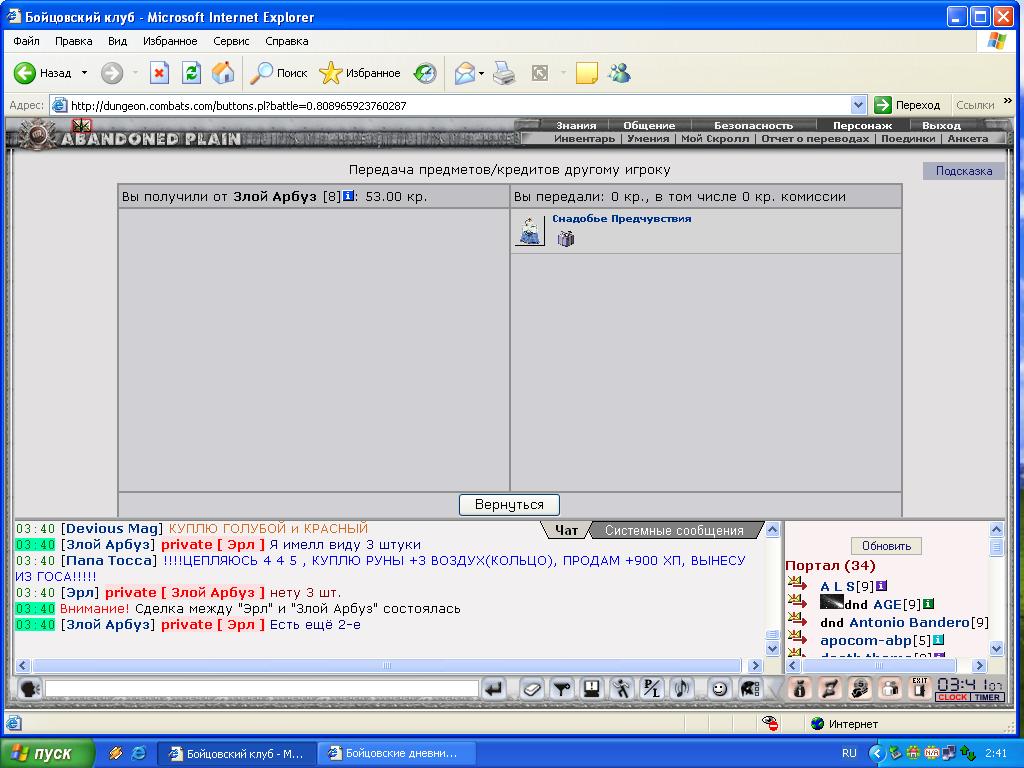This screenshot has width=1024, height=768.
Task: Open Favorites (Избранное) star in toolbar
Action: coord(359,73)
